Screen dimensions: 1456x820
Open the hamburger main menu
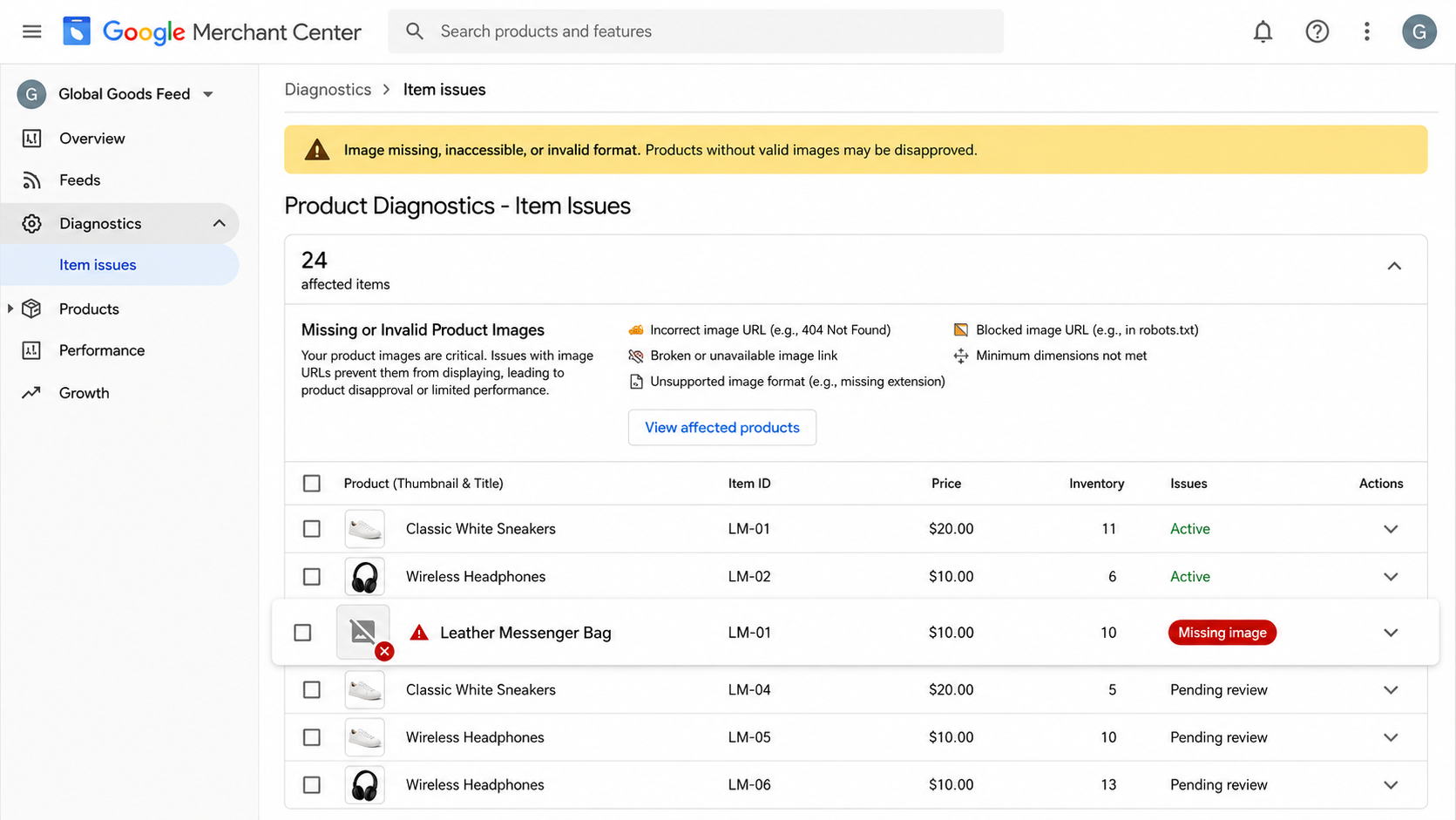(x=32, y=31)
